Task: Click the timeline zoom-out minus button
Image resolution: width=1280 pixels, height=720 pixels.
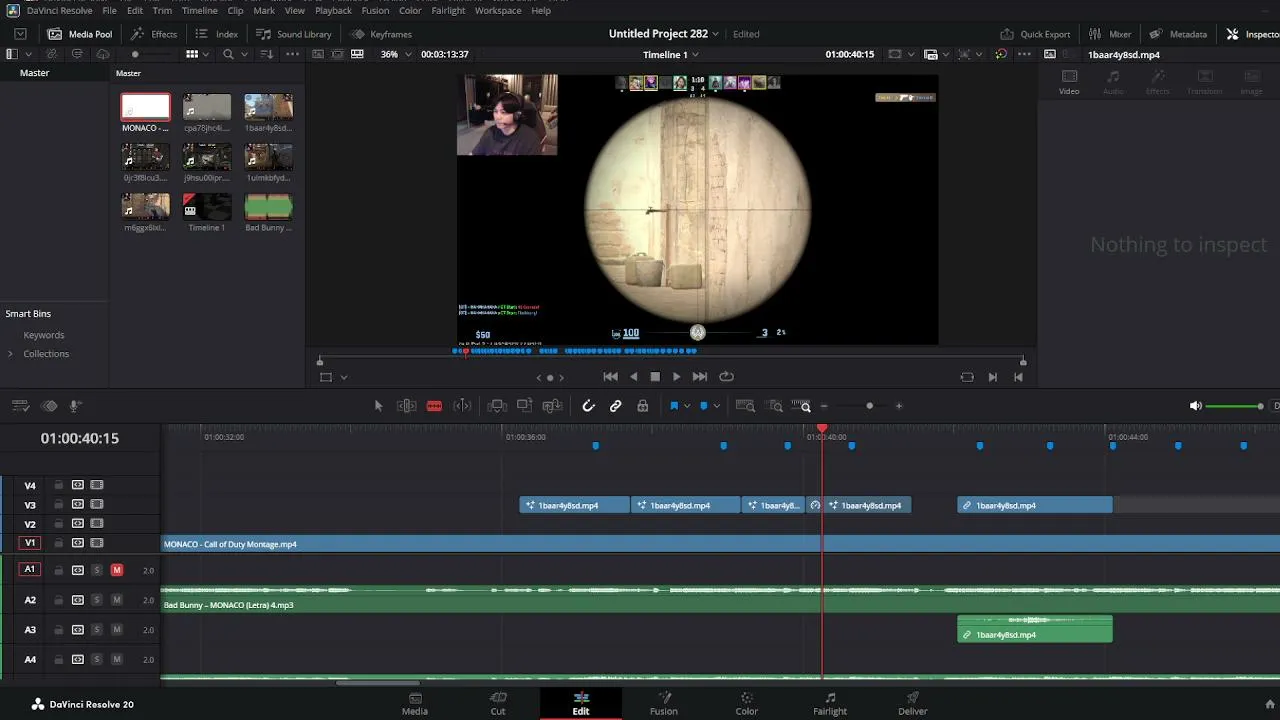Action: pos(824,406)
